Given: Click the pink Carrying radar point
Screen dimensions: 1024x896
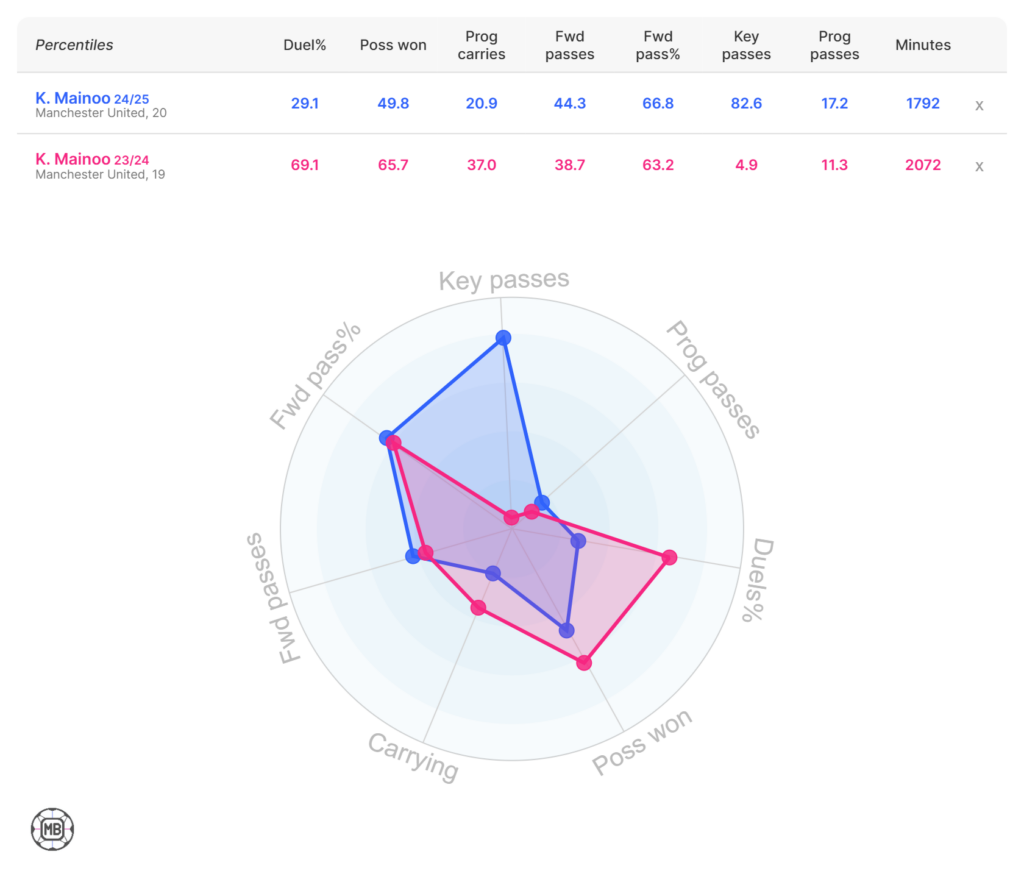Looking at the screenshot, I should point(478,607).
